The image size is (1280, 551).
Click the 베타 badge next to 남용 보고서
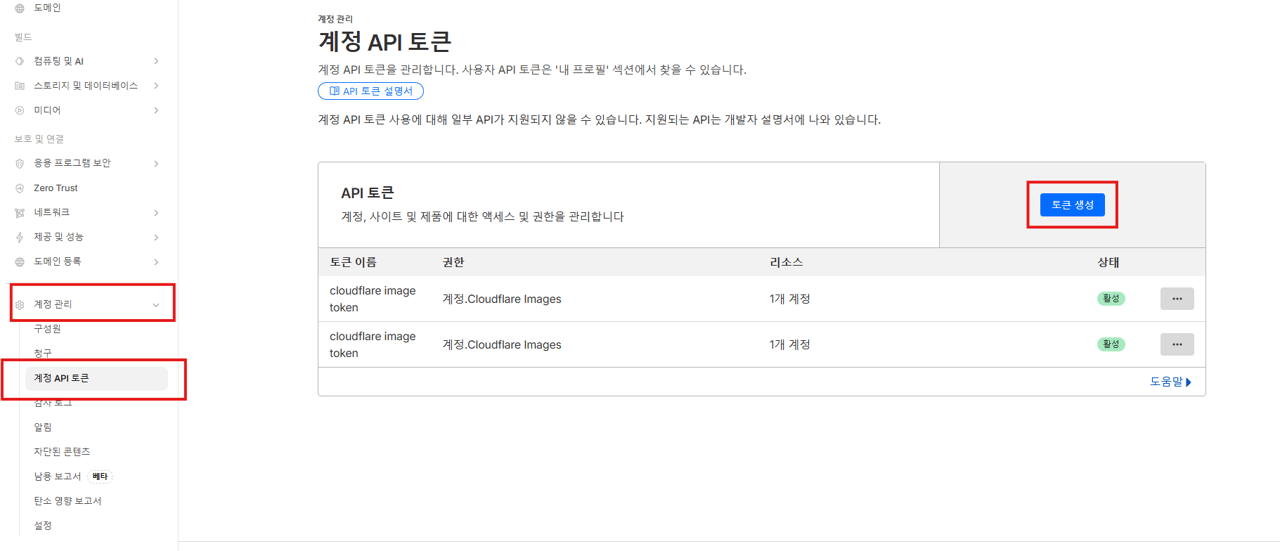99,476
